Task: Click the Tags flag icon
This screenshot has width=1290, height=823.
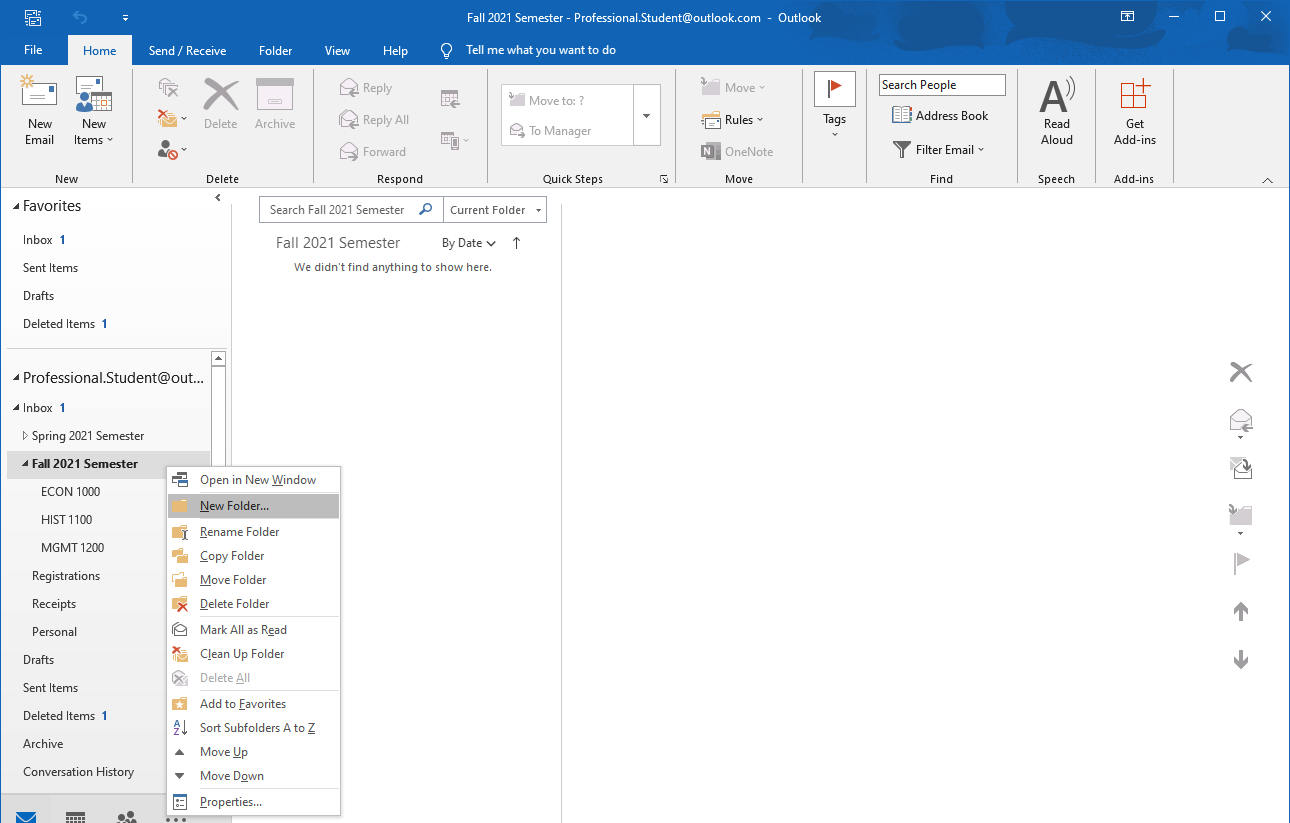Action: coord(835,89)
